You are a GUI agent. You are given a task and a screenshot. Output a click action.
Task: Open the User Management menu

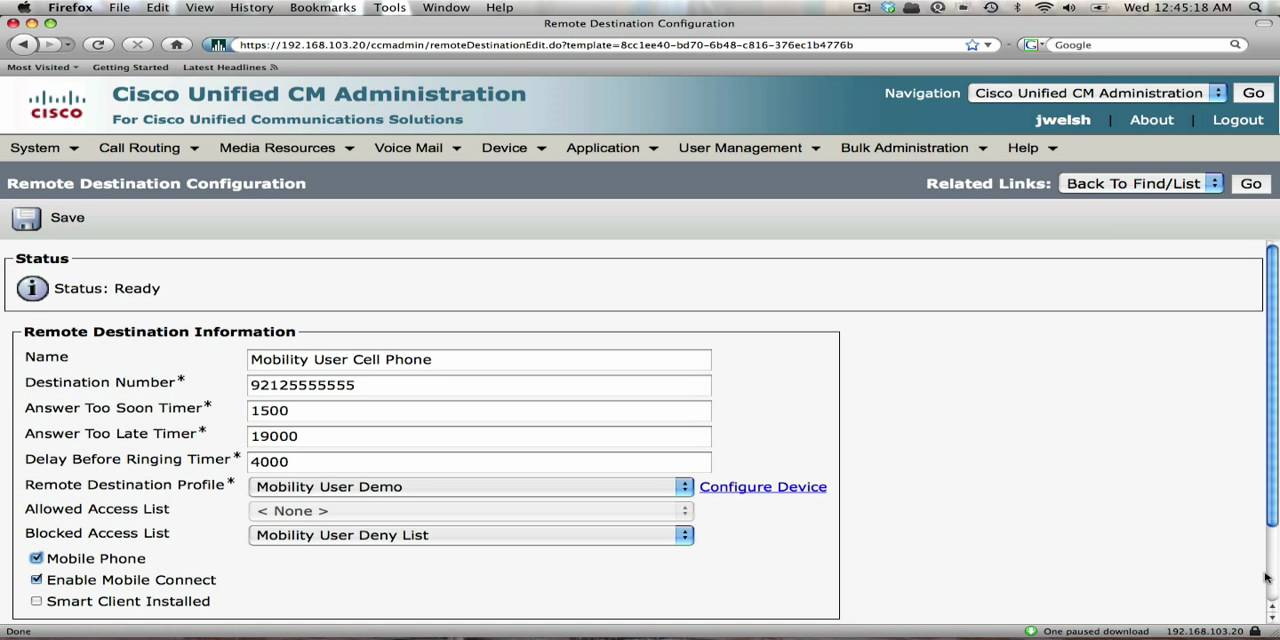tap(749, 148)
